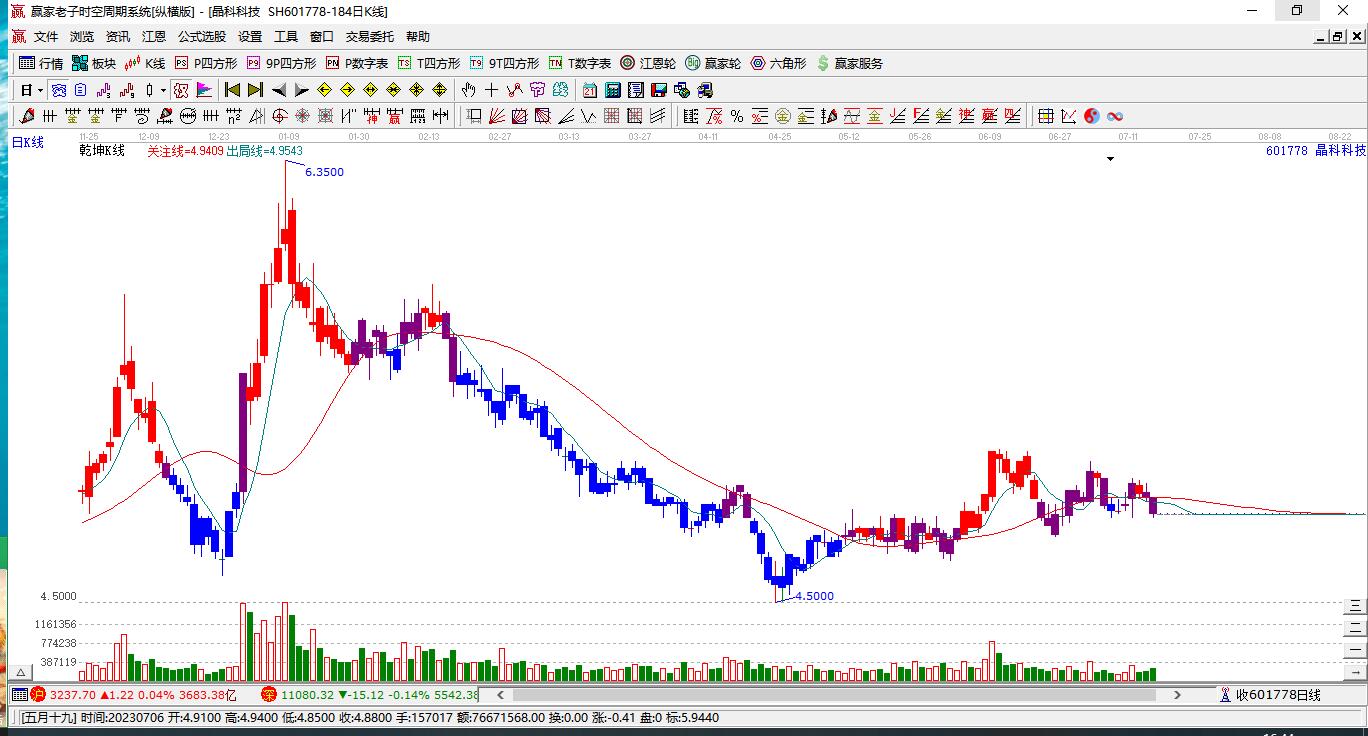Open the T数字表 tool
The image size is (1368, 736).
(580, 63)
